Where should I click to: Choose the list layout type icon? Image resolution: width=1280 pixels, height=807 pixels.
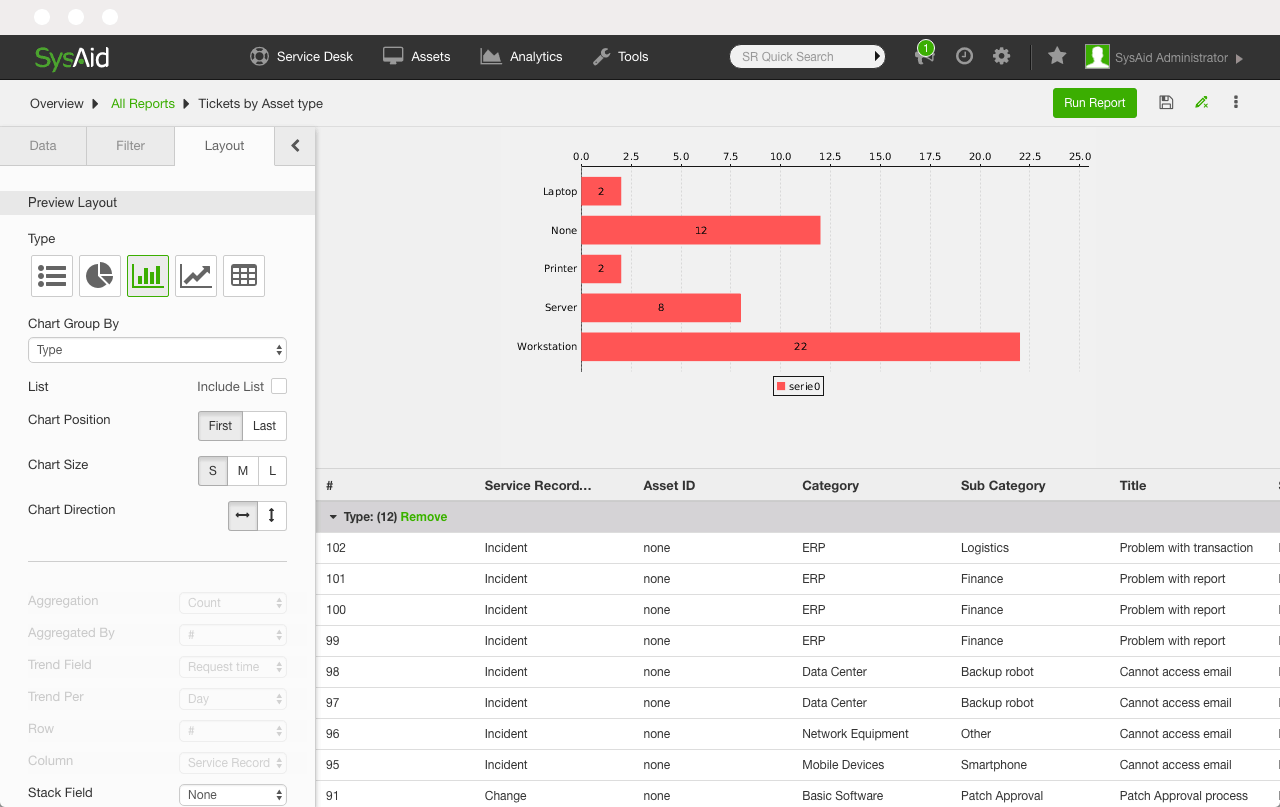(x=52, y=276)
